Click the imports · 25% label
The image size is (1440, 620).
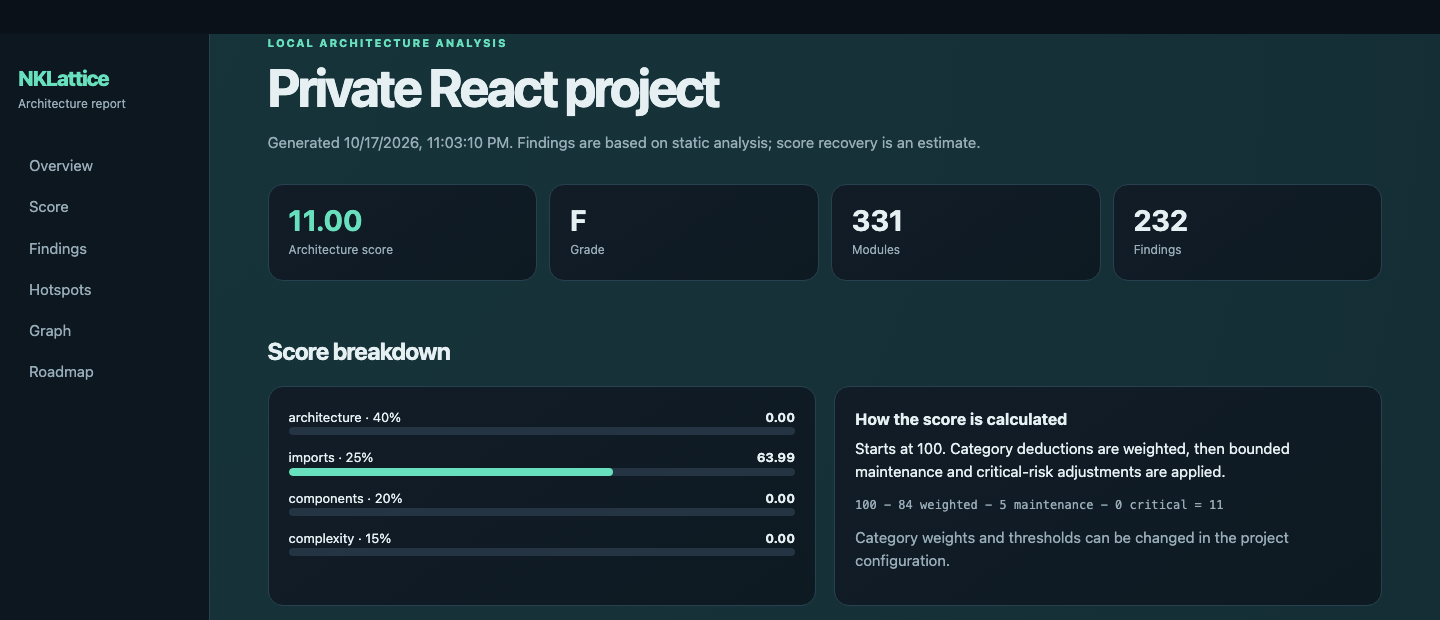coord(331,458)
